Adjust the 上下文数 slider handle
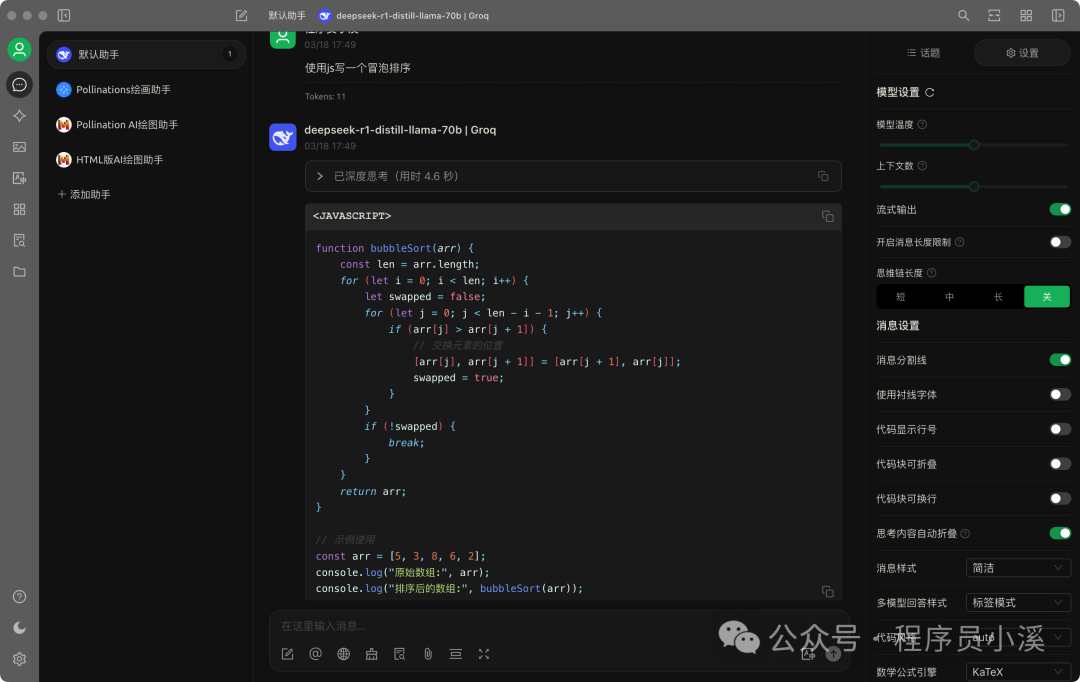Viewport: 1080px width, 682px height. (x=974, y=187)
